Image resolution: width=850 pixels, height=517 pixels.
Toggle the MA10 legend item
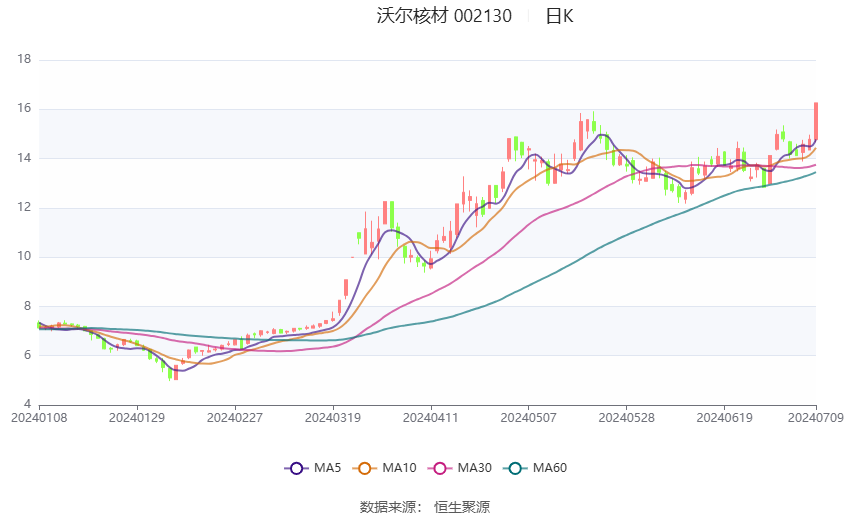pos(384,468)
